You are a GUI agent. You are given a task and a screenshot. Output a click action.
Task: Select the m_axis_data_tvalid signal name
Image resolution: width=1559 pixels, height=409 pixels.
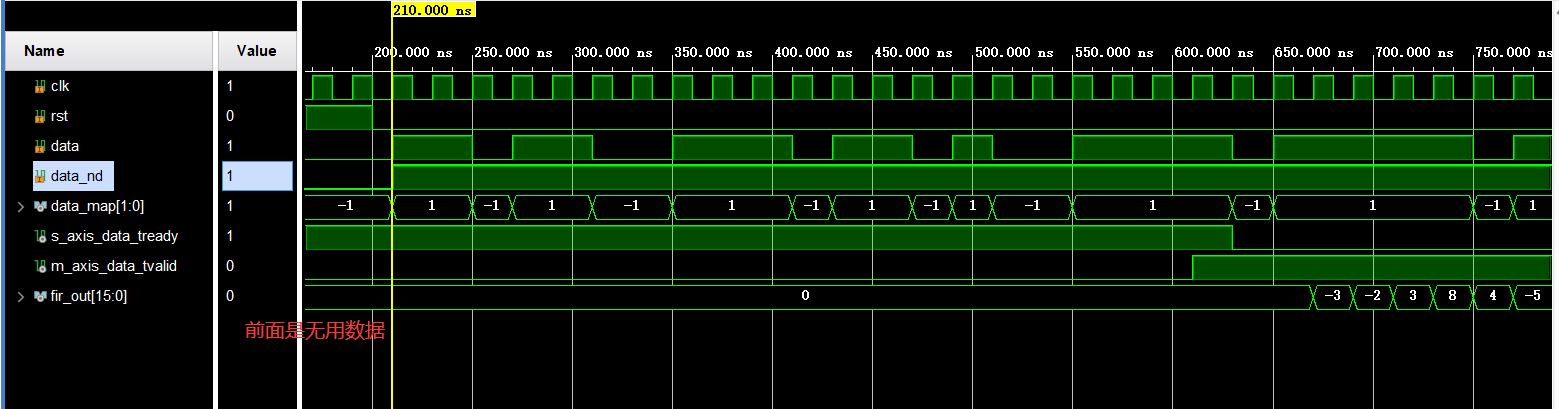[x=116, y=267]
